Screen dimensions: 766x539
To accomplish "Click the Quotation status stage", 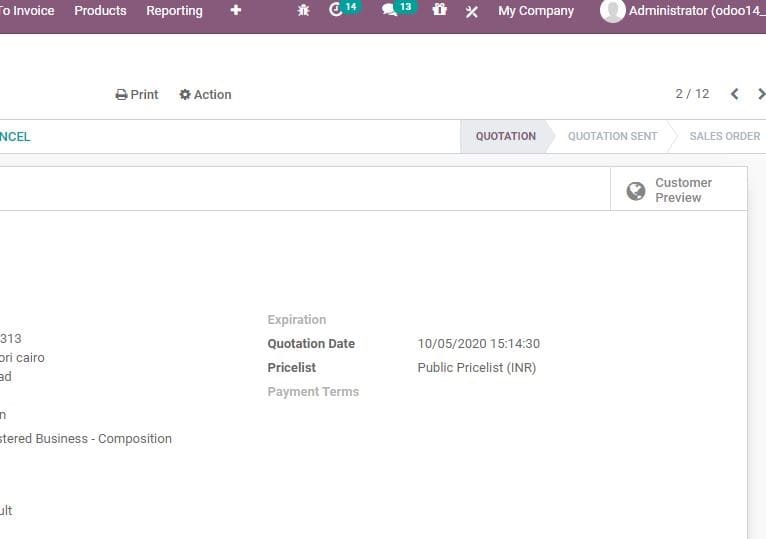I will point(505,136).
